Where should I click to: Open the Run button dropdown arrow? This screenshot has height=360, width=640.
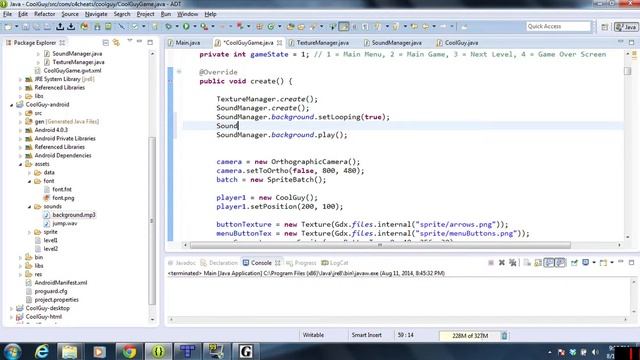click(x=195, y=27)
